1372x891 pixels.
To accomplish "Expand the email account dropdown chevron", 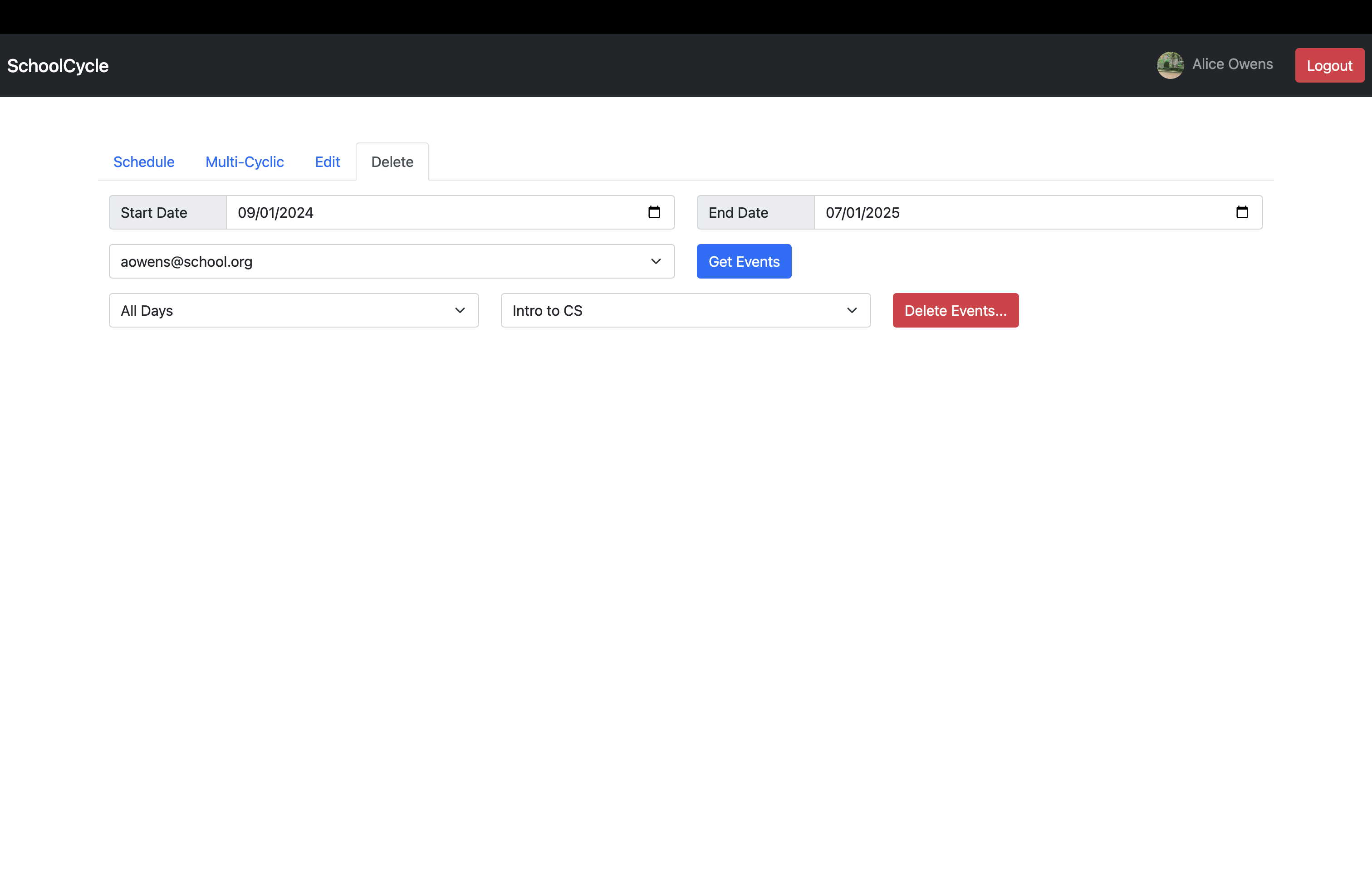I will click(x=656, y=261).
